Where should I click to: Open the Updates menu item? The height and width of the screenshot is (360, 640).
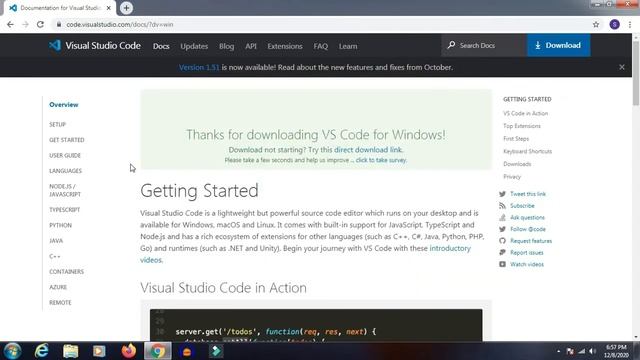coord(194,46)
